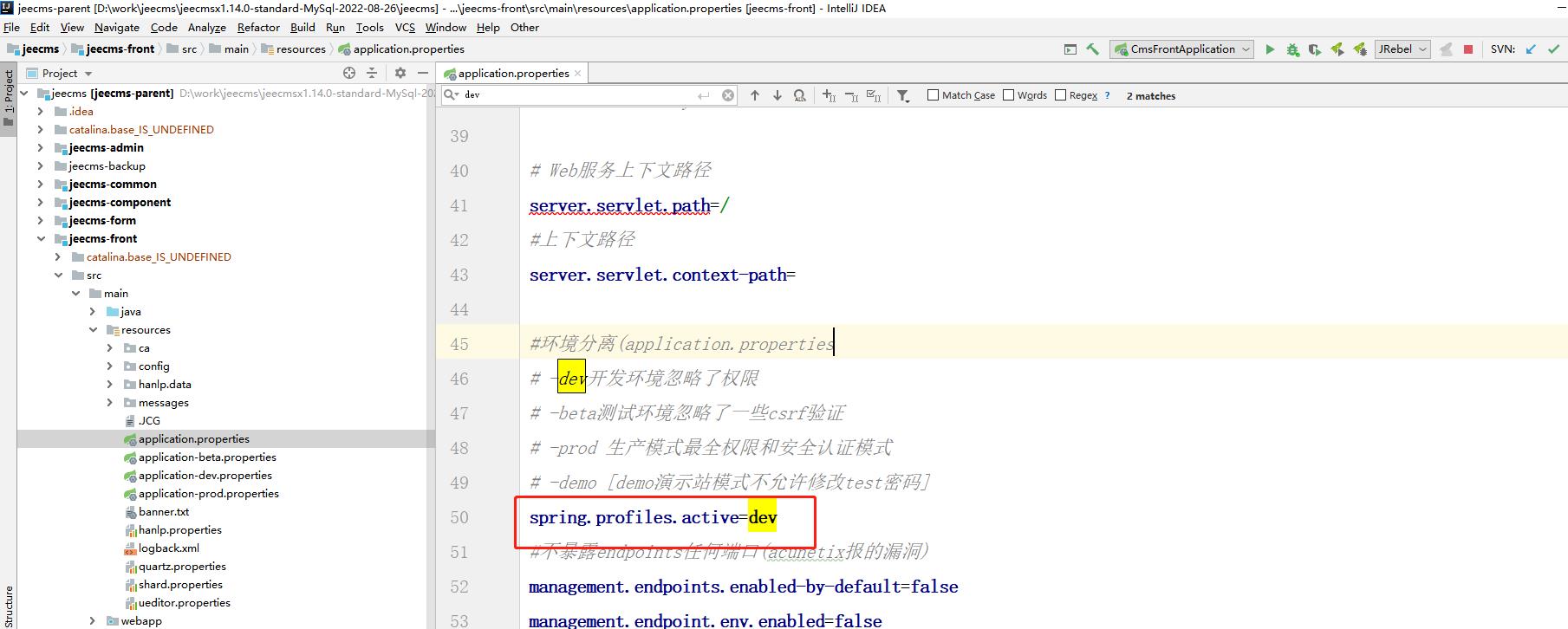Click the Build Project hammer icon
The width and height of the screenshot is (1568, 629).
click(x=1092, y=49)
